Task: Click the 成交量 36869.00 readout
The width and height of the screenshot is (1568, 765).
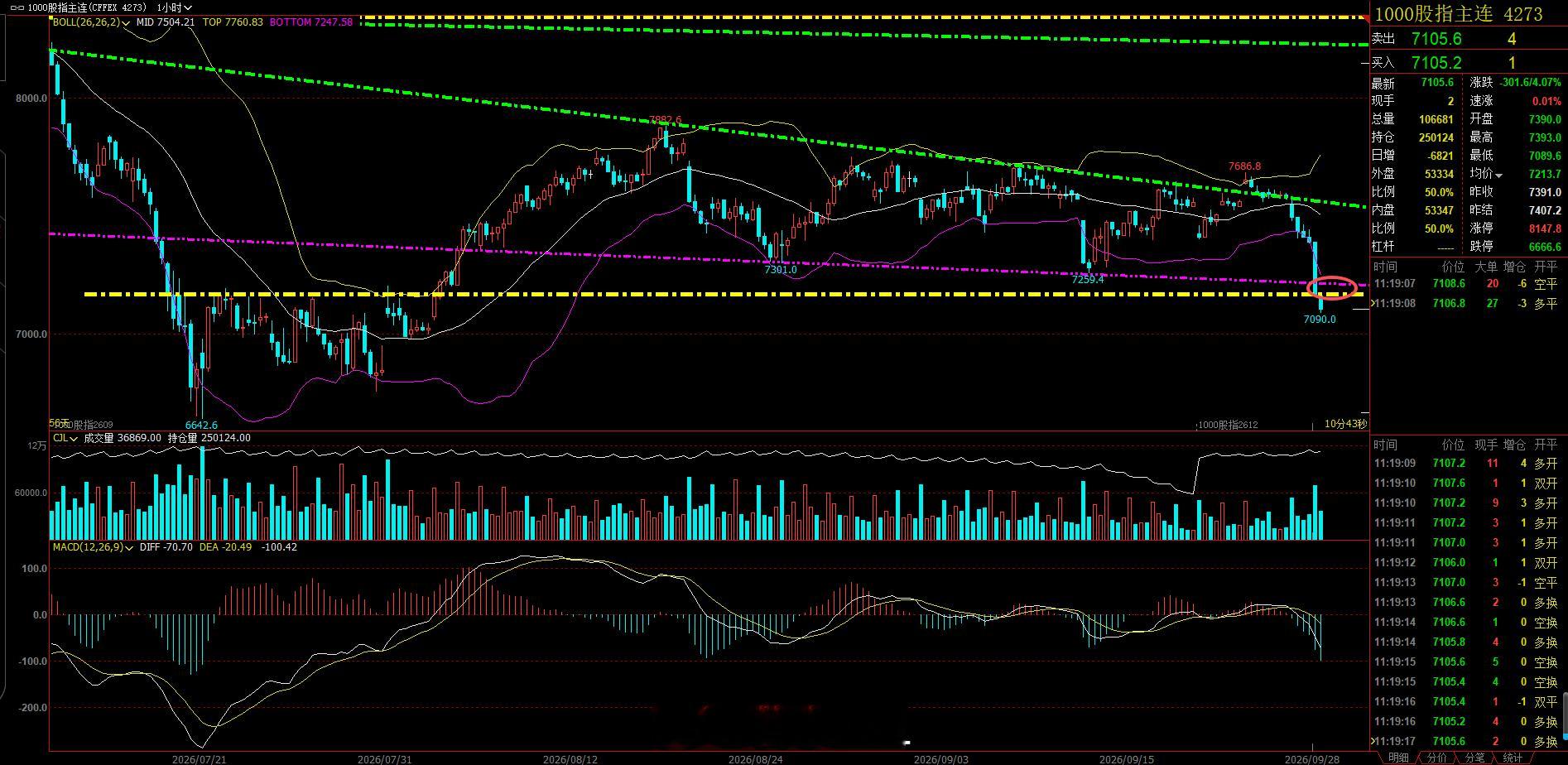Action: click(123, 438)
